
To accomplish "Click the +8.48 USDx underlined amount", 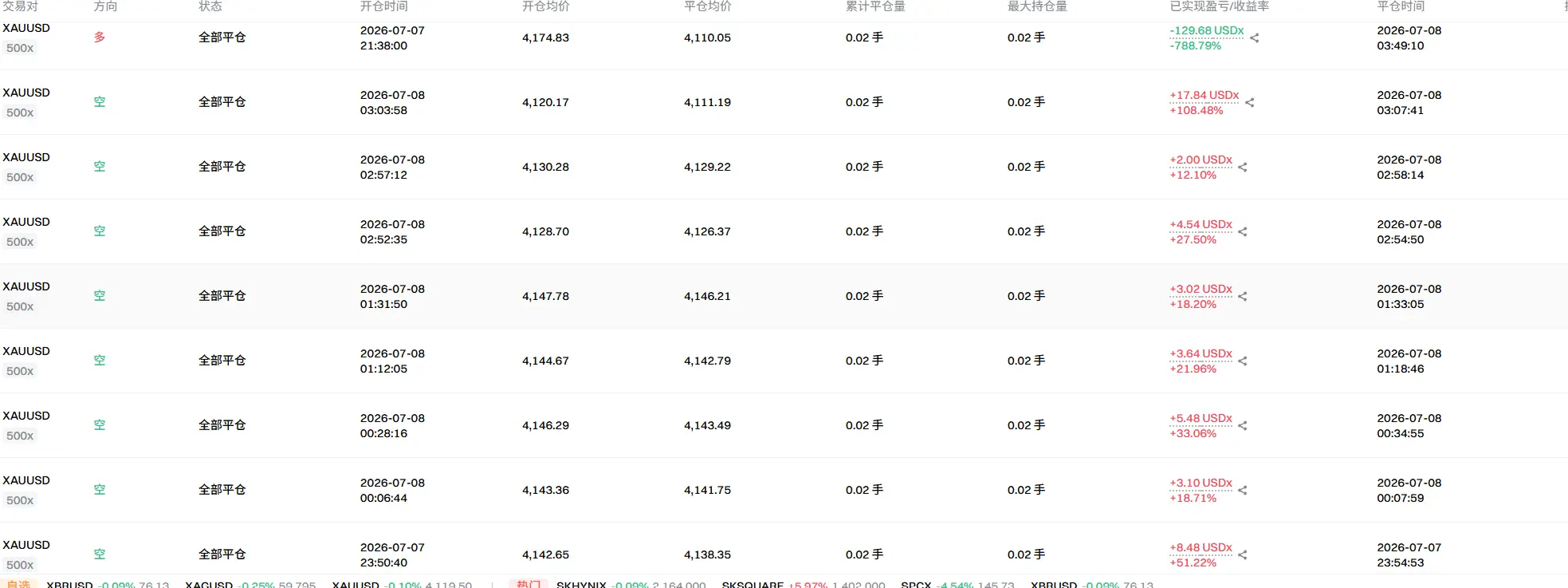I will [1201, 547].
